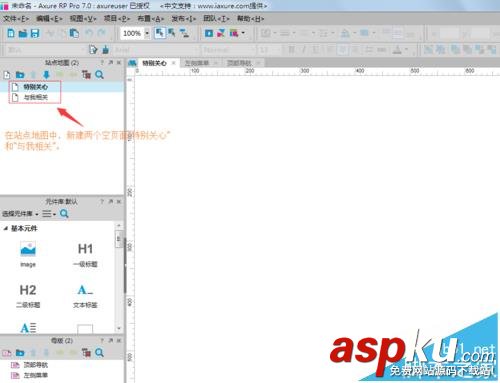Open the 视图 menu

click(x=83, y=19)
